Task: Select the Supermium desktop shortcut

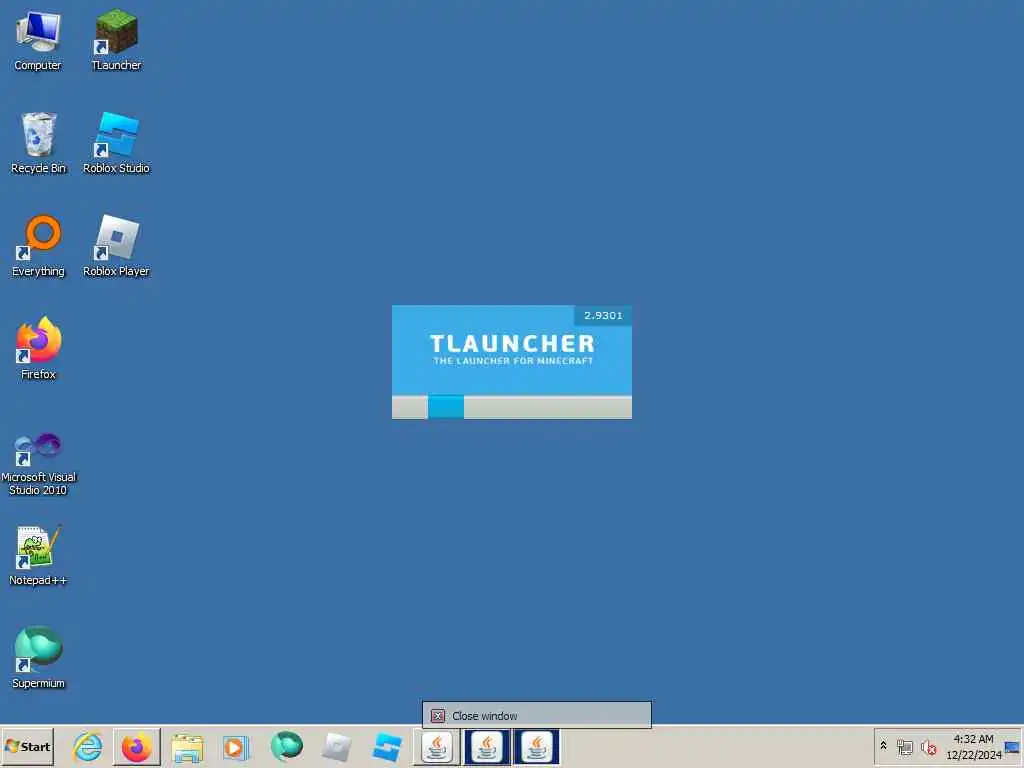Action: 38,658
